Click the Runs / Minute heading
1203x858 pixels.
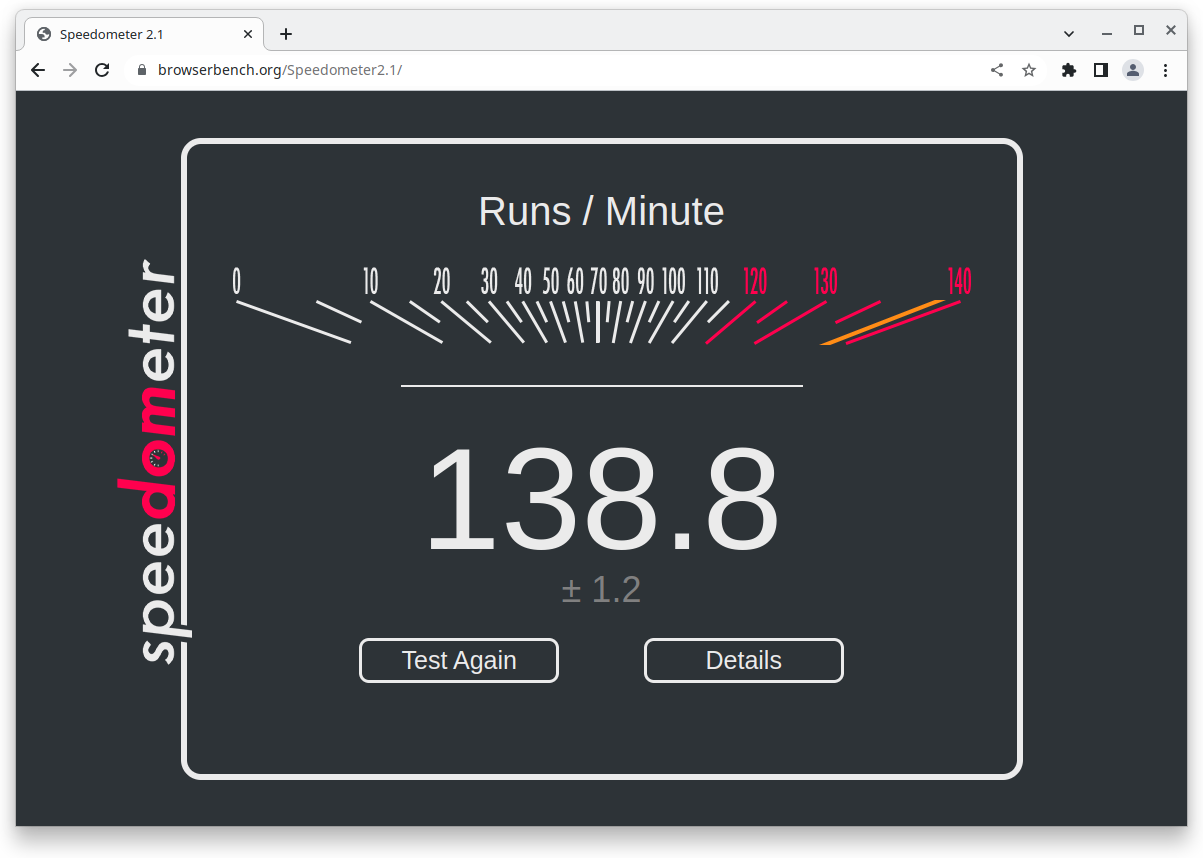601,211
